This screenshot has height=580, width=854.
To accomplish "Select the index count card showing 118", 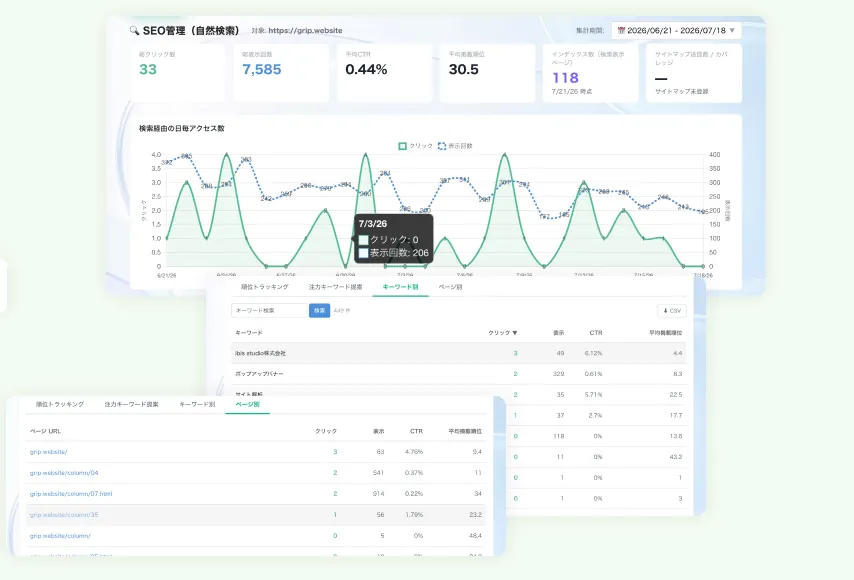I will click(590, 73).
